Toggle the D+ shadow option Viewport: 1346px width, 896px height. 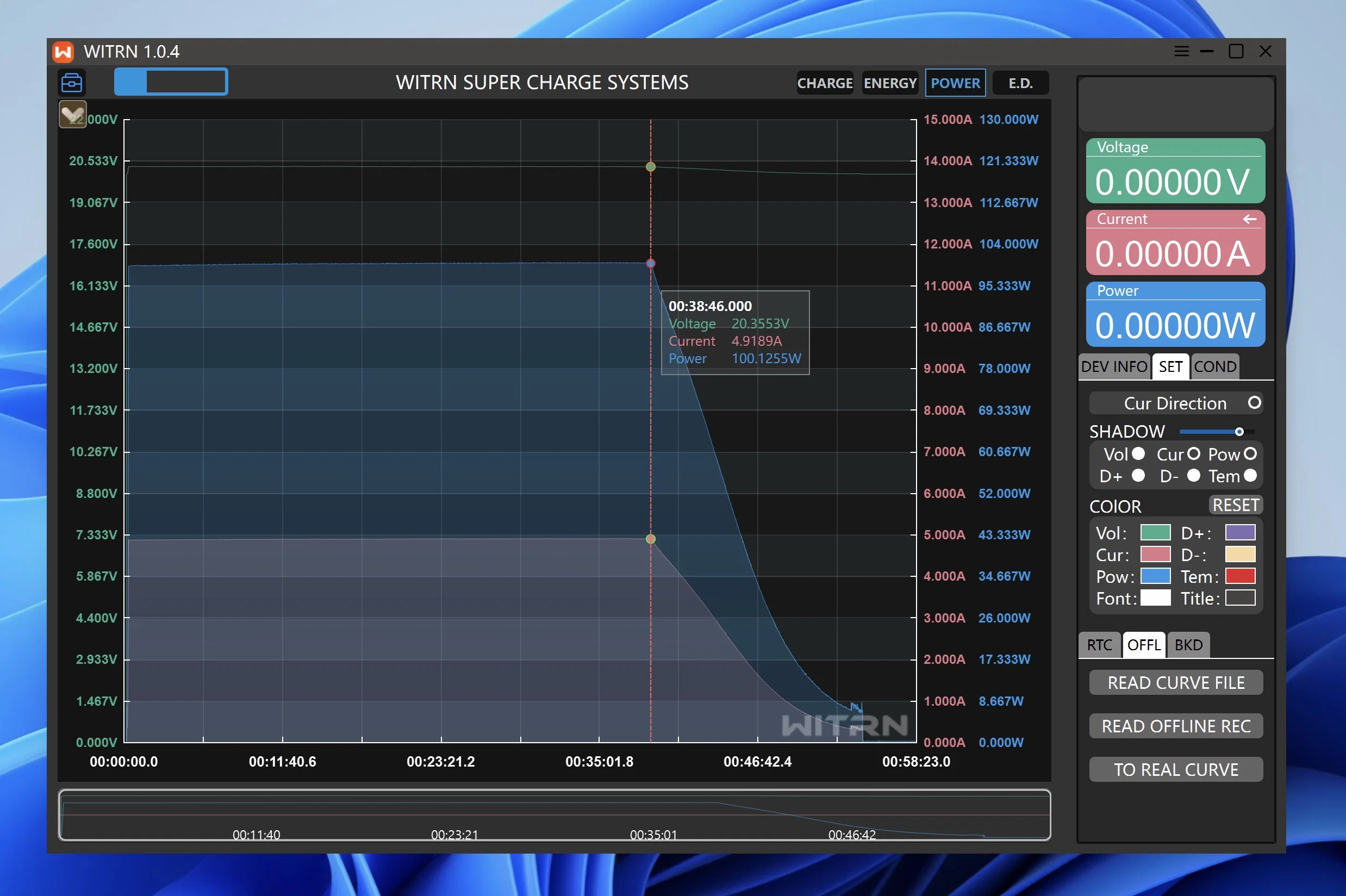pyautogui.click(x=1138, y=475)
